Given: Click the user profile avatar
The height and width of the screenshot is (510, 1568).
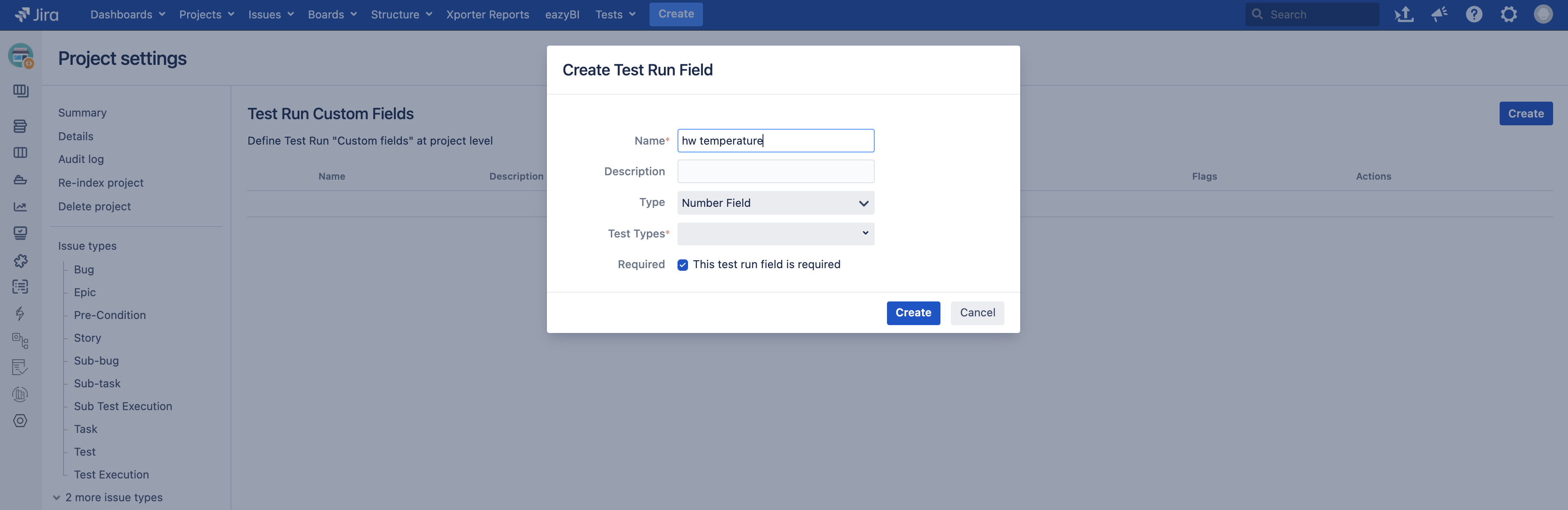Looking at the screenshot, I should [1543, 14].
